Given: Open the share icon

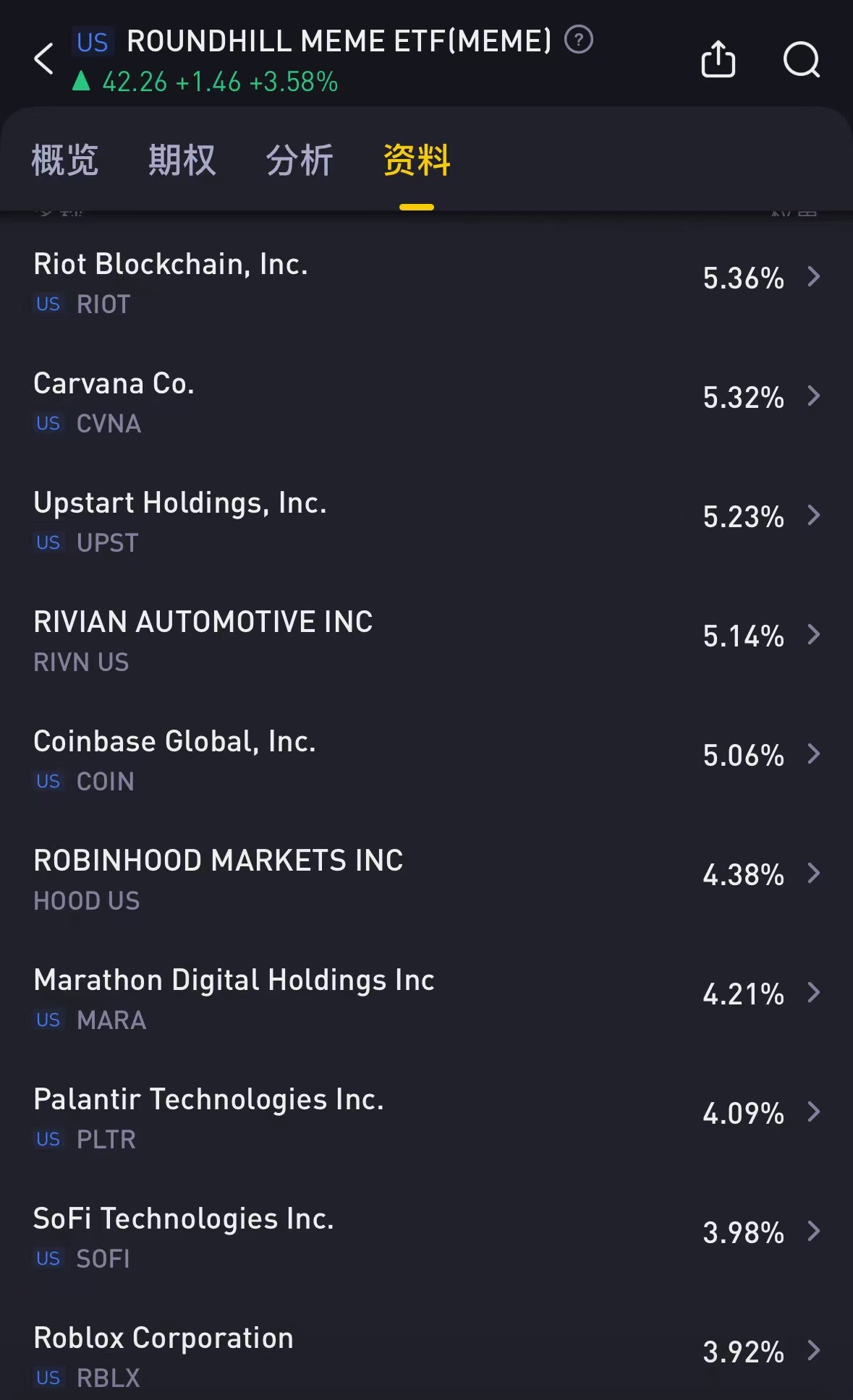Looking at the screenshot, I should pos(718,59).
